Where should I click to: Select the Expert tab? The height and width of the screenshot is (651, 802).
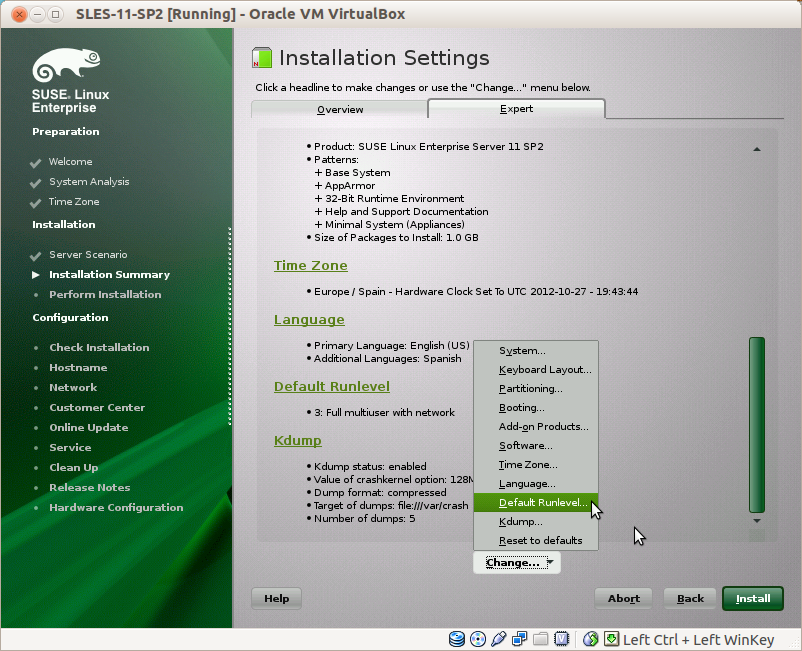pyautogui.click(x=517, y=108)
